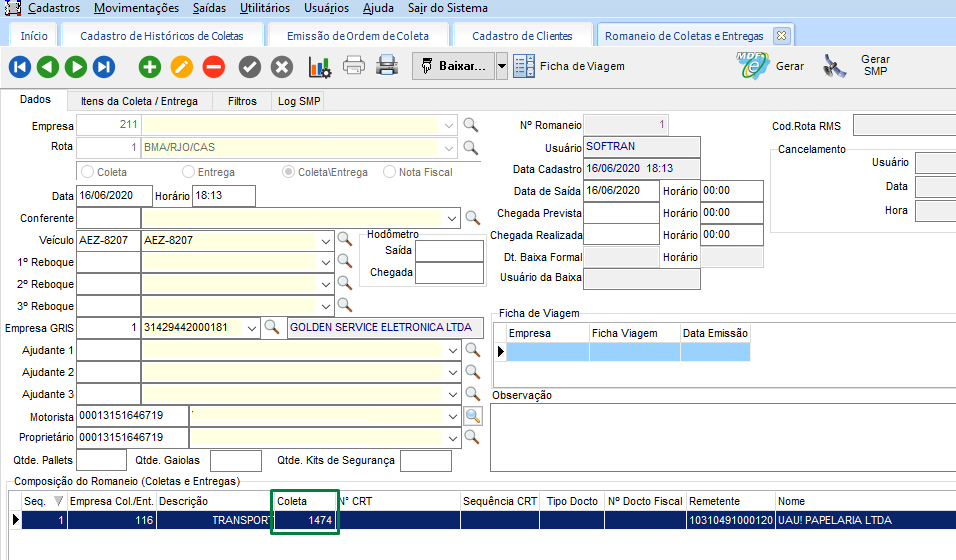Click the Observação text area
The width and height of the screenshot is (956, 560).
pyautogui.click(x=722, y=435)
